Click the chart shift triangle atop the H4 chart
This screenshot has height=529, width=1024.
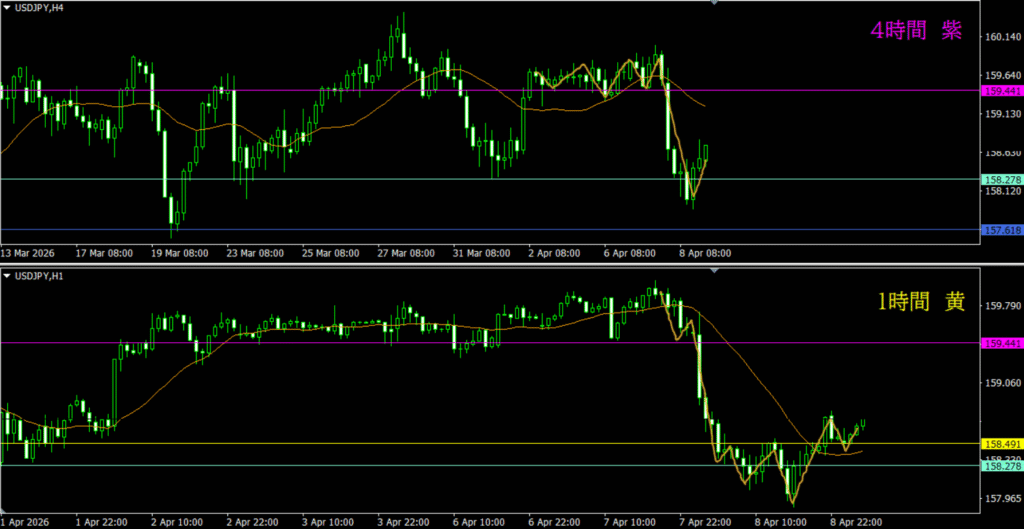(714, 4)
